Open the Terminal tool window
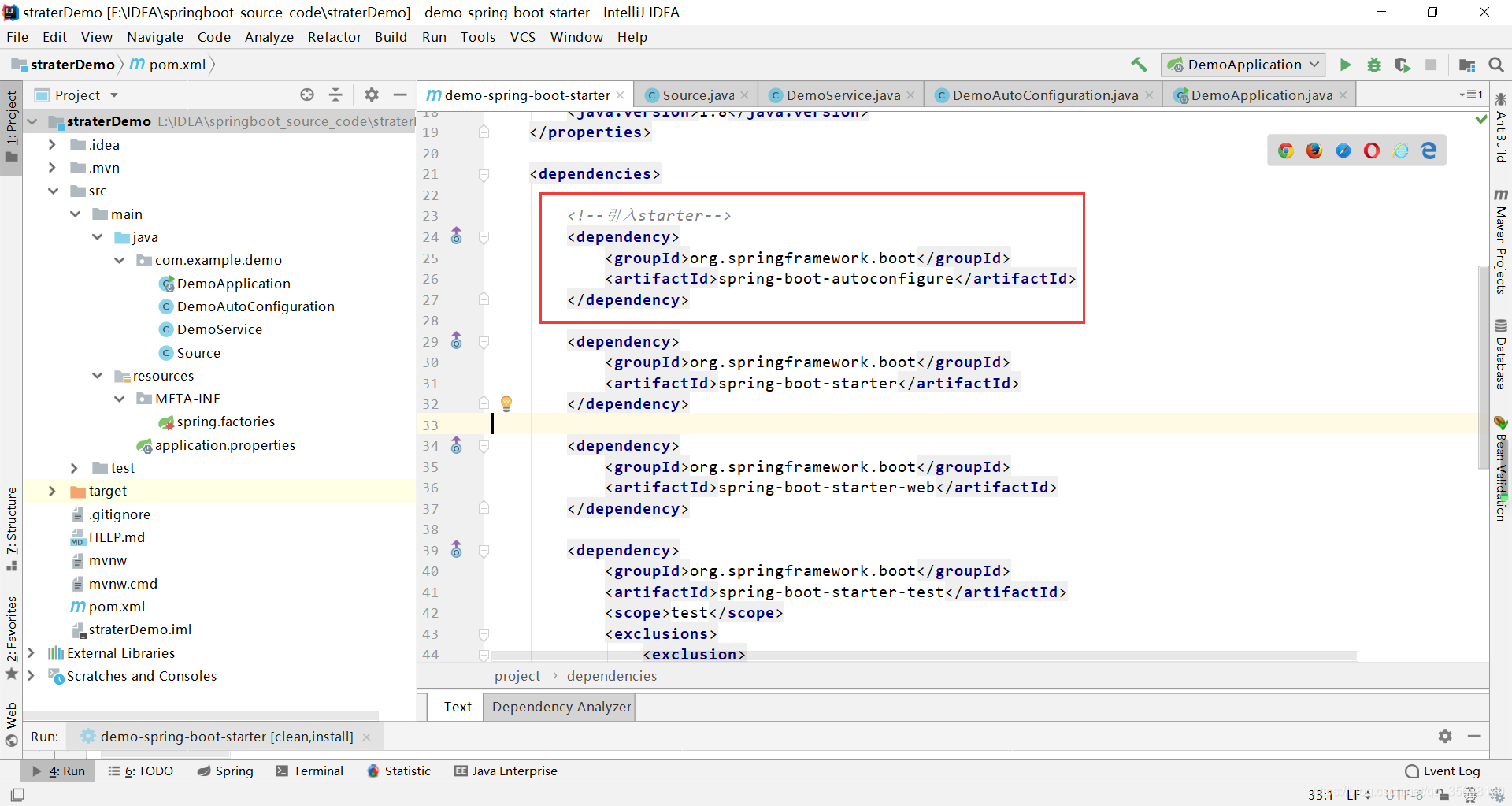Screen dimensions: 1512x806 coord(309,771)
